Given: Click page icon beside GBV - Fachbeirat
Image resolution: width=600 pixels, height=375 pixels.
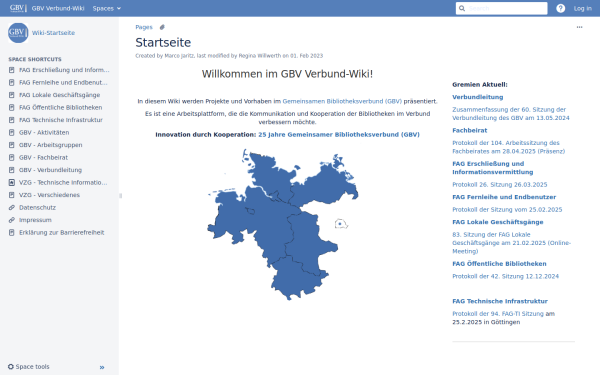Looking at the screenshot, I should coord(11,158).
